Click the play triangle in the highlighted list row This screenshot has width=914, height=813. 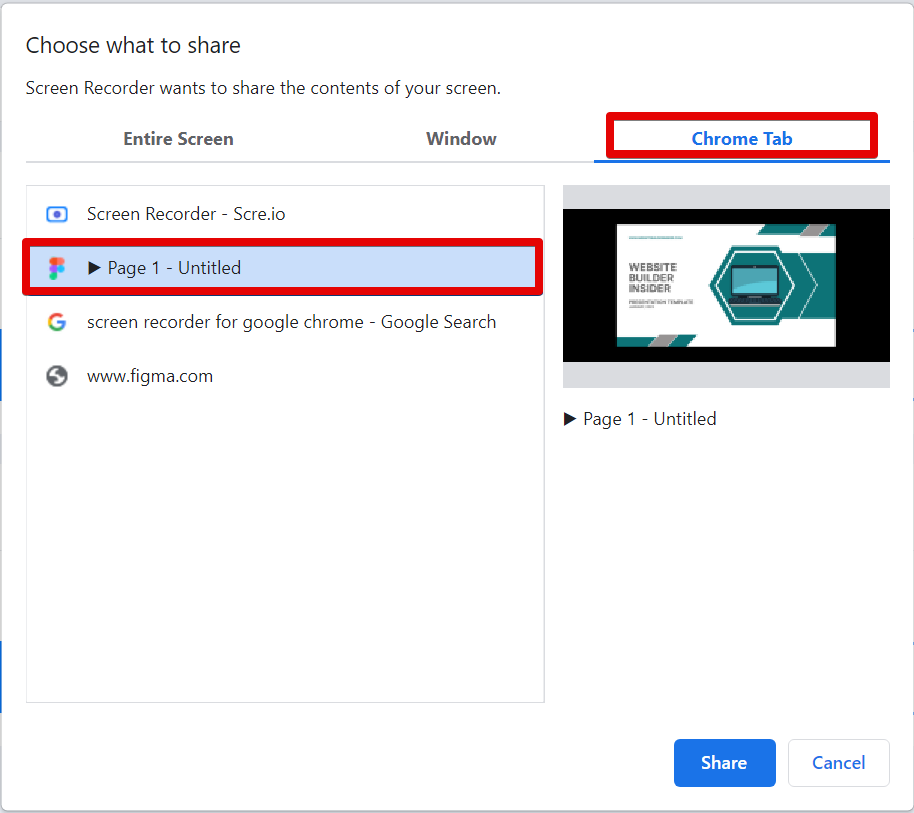pyautogui.click(x=95, y=268)
